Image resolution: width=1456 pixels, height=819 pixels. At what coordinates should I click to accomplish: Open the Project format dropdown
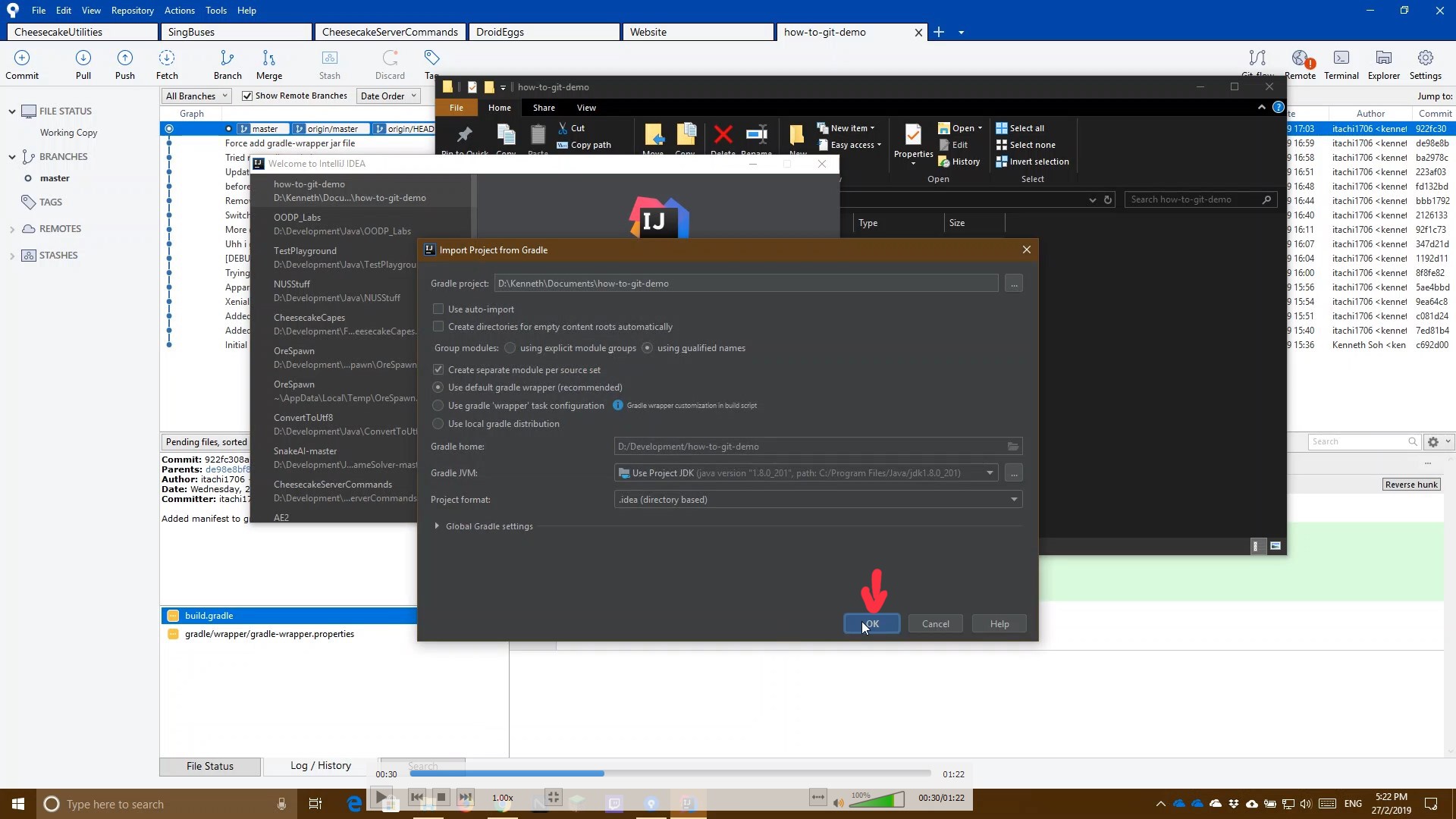click(x=1014, y=500)
